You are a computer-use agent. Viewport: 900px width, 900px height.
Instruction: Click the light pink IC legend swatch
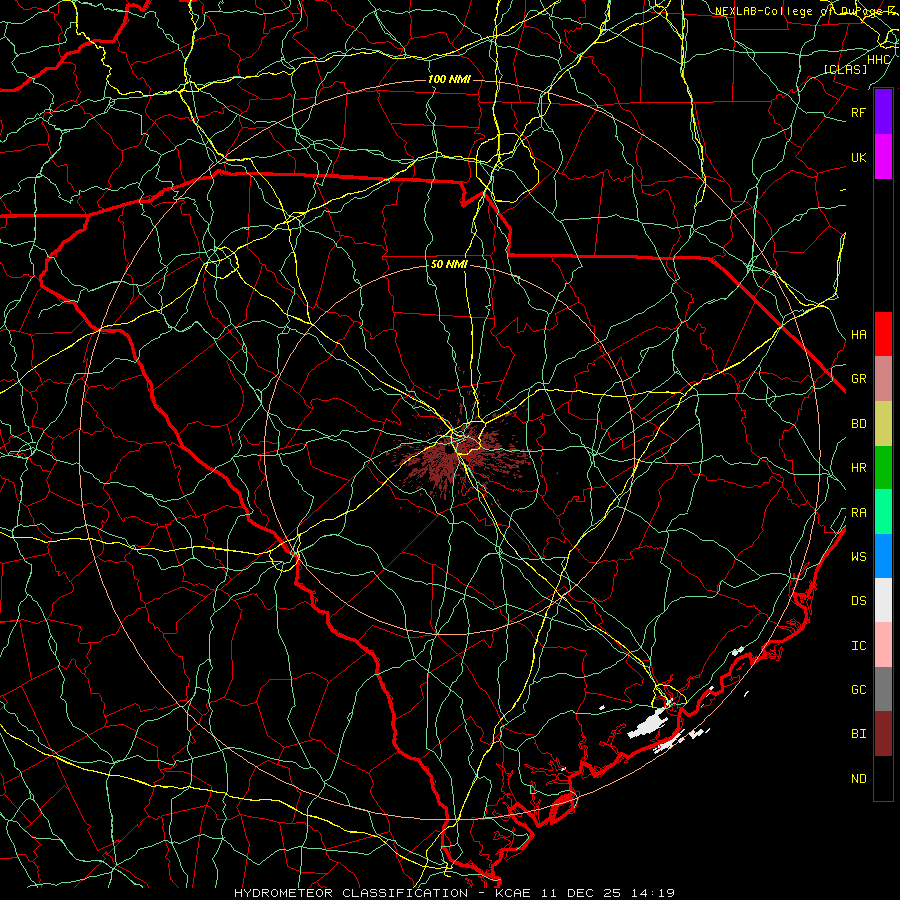883,645
